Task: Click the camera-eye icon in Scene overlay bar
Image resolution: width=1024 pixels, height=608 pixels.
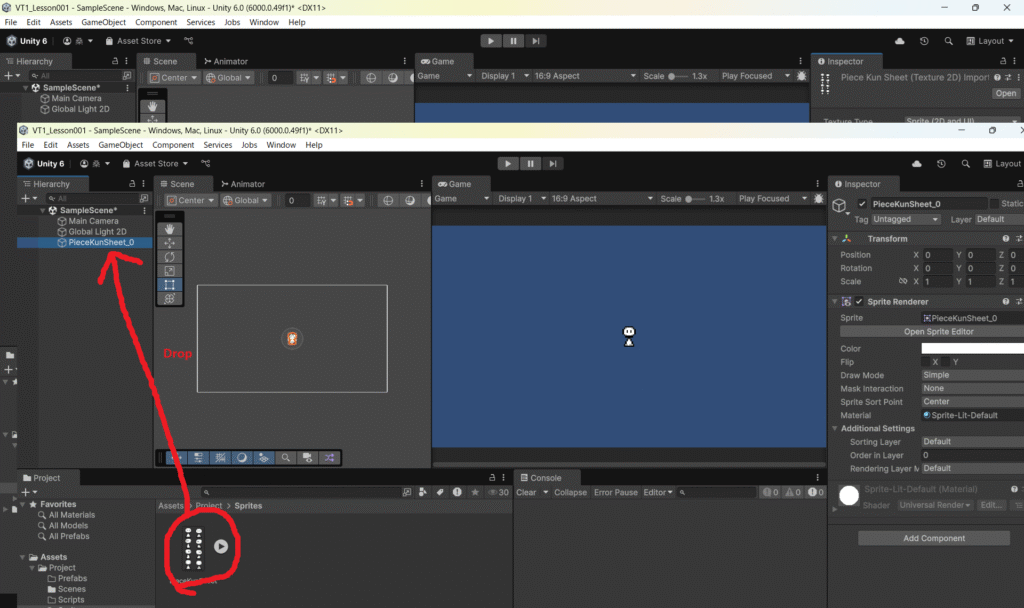Action: pyautogui.click(x=307, y=458)
